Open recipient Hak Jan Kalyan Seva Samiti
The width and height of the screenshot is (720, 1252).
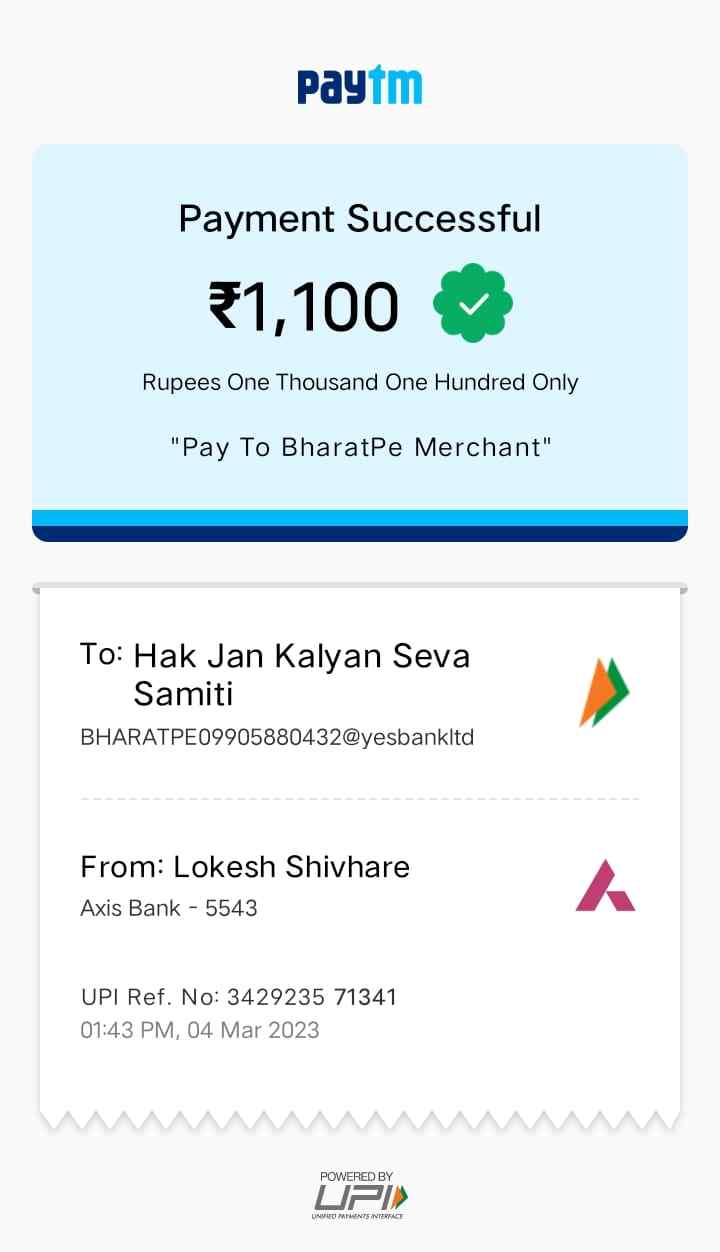coord(301,675)
